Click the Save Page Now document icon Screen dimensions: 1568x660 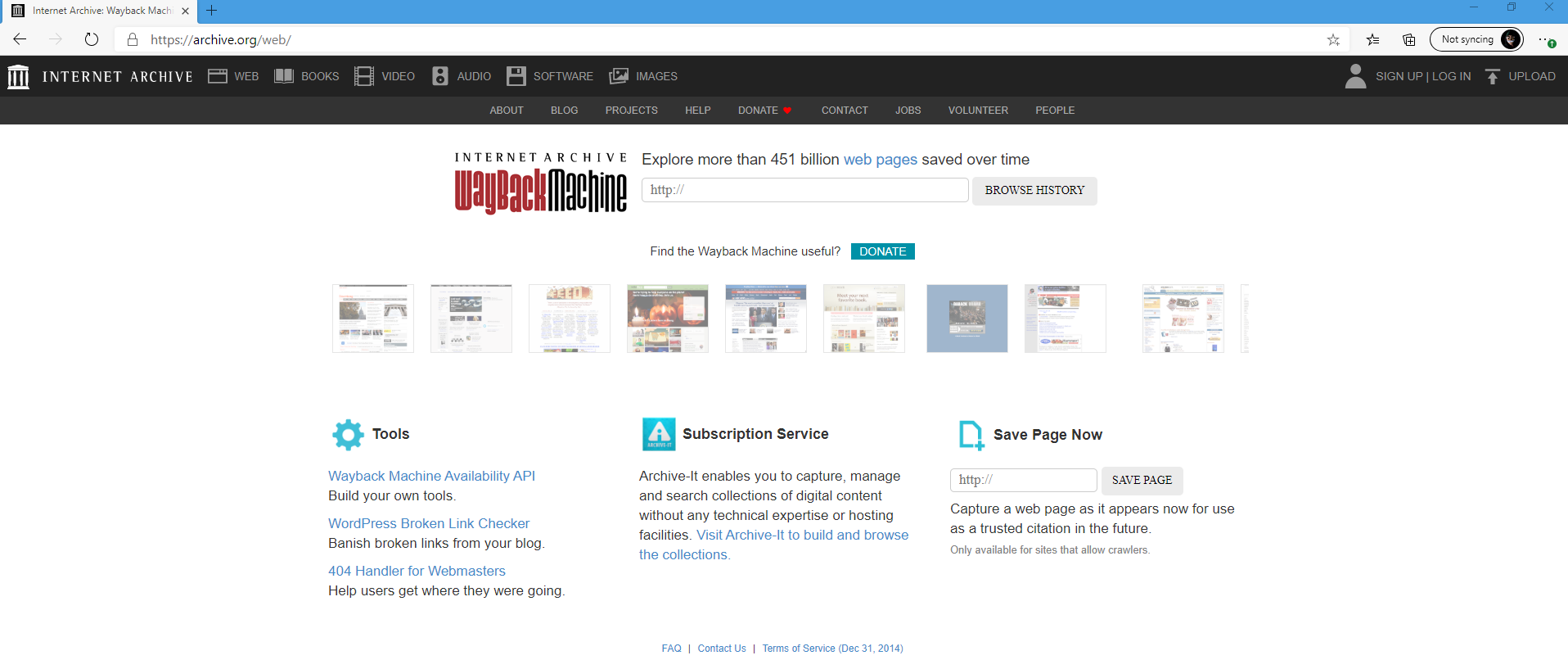coord(971,436)
